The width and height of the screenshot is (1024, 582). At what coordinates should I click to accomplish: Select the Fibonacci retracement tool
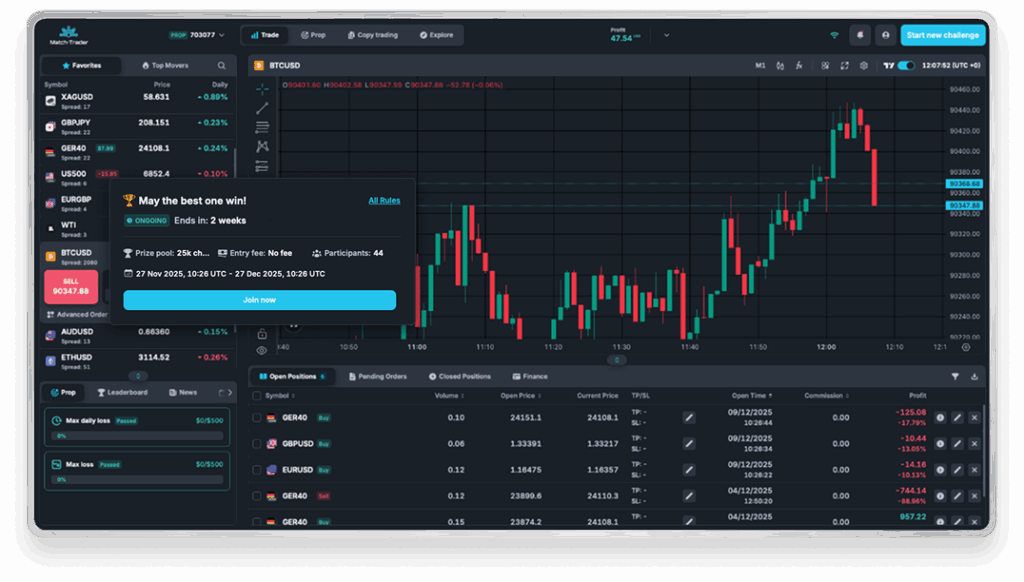click(262, 127)
